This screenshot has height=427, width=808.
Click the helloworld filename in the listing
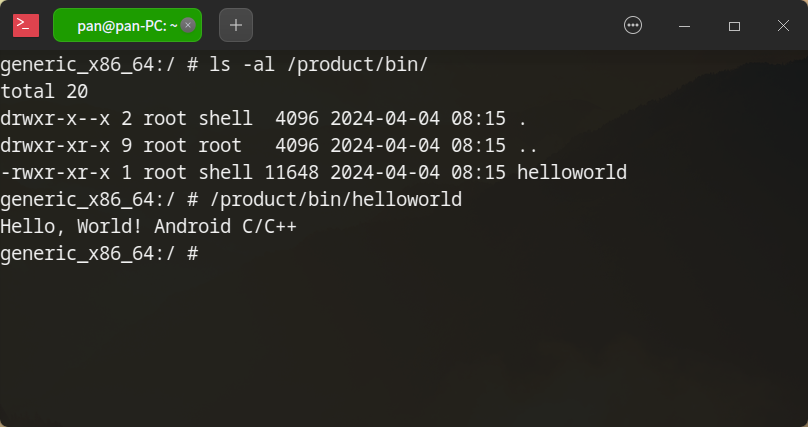click(x=571, y=173)
